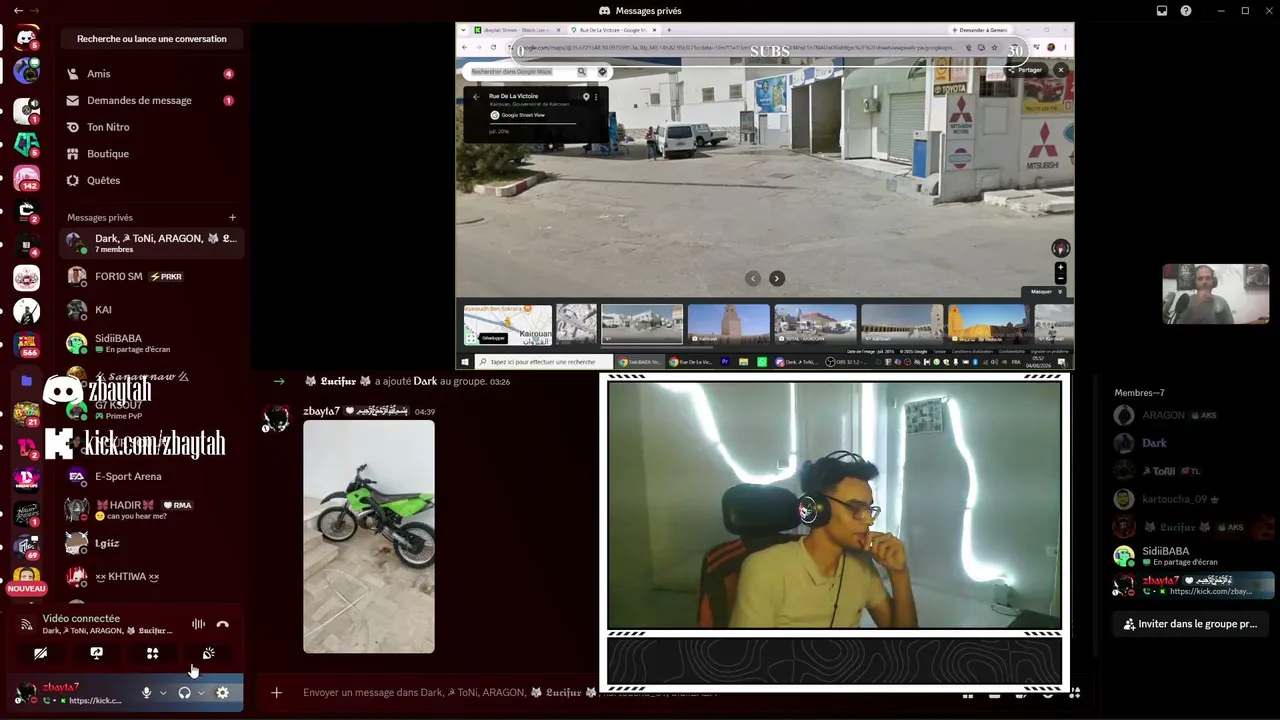Open the connection status signal icon

[27, 624]
